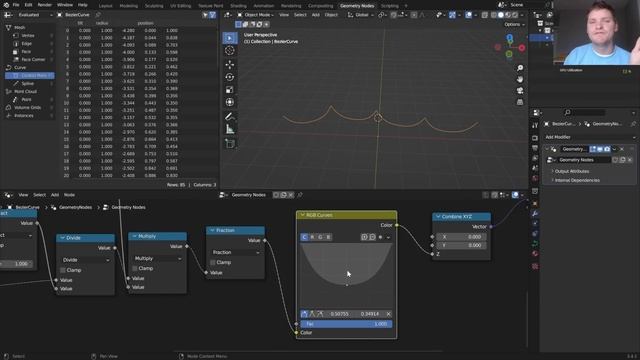Toggle Clamp checkbox in Multiply node

tap(135, 269)
